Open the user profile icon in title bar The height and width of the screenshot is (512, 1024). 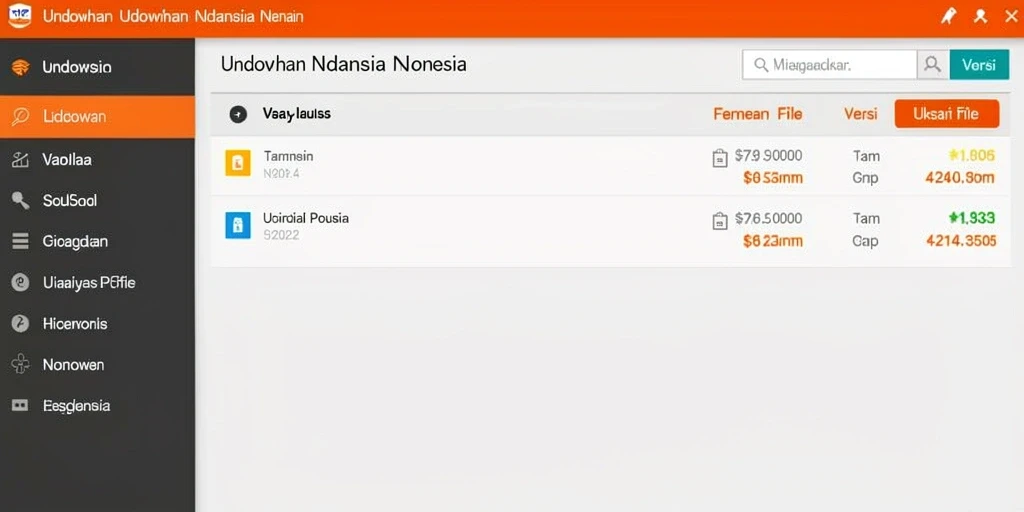tap(980, 17)
